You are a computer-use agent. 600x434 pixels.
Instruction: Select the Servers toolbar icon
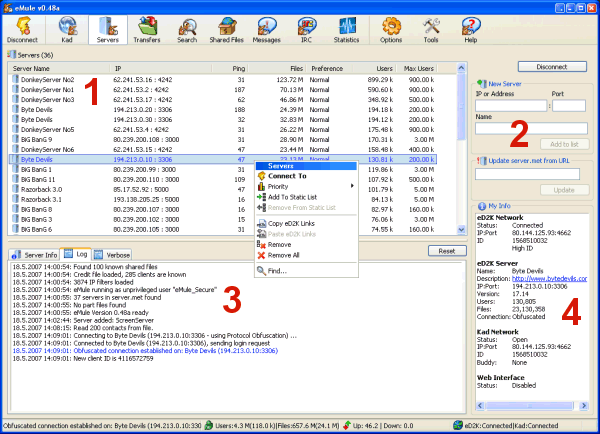(x=108, y=30)
